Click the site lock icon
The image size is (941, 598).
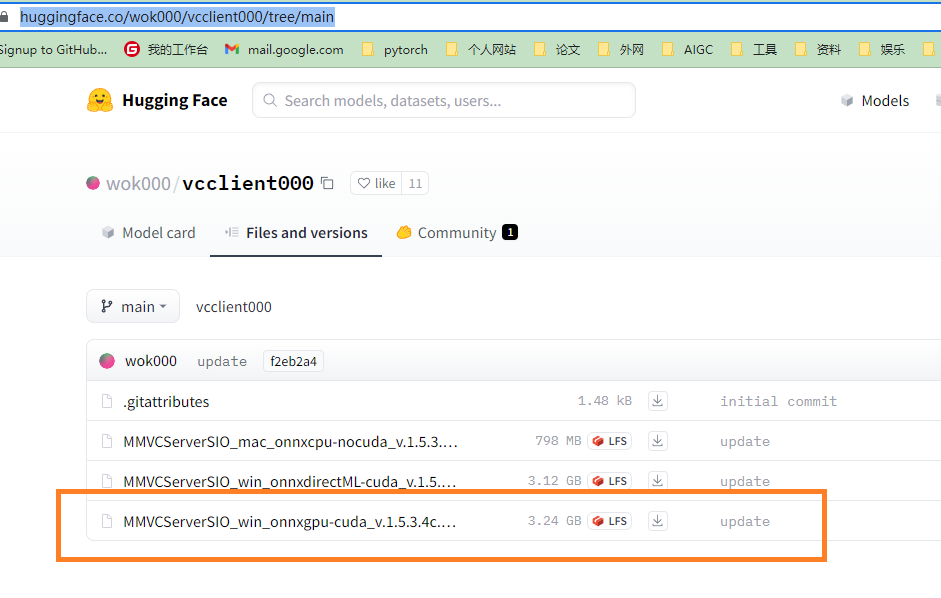click(x=4, y=17)
